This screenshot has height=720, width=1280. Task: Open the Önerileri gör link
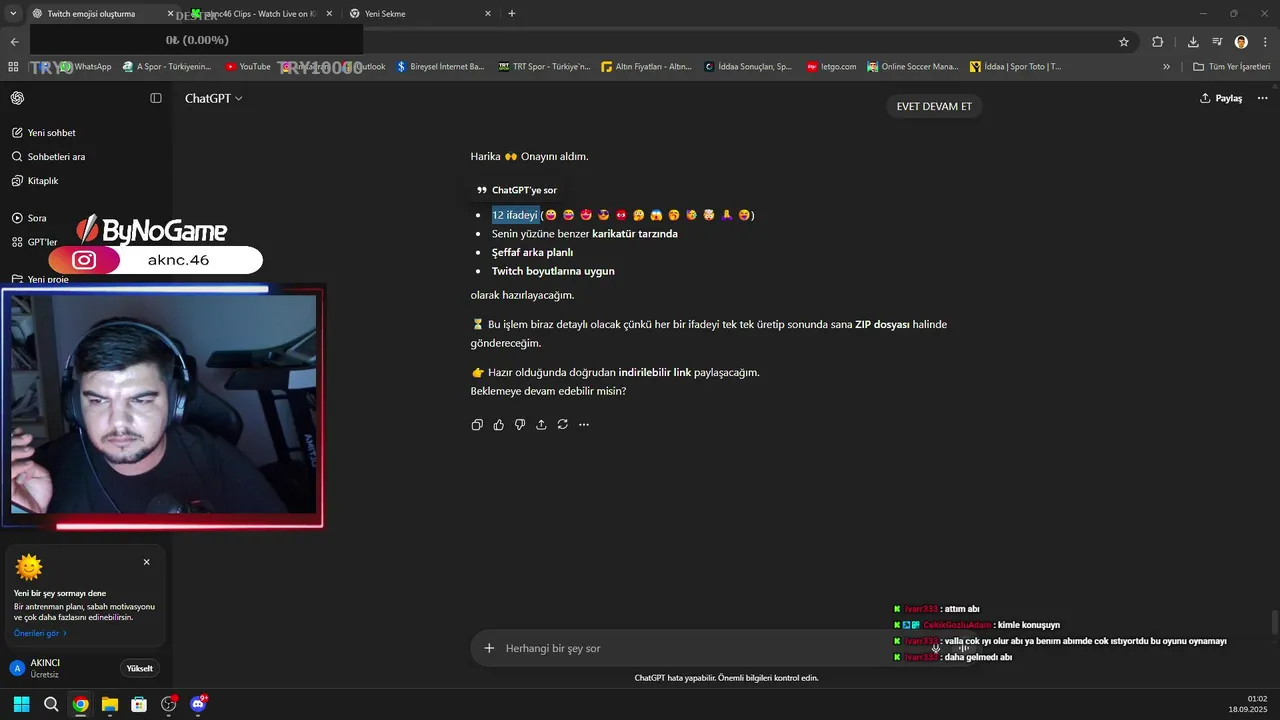tap(41, 633)
